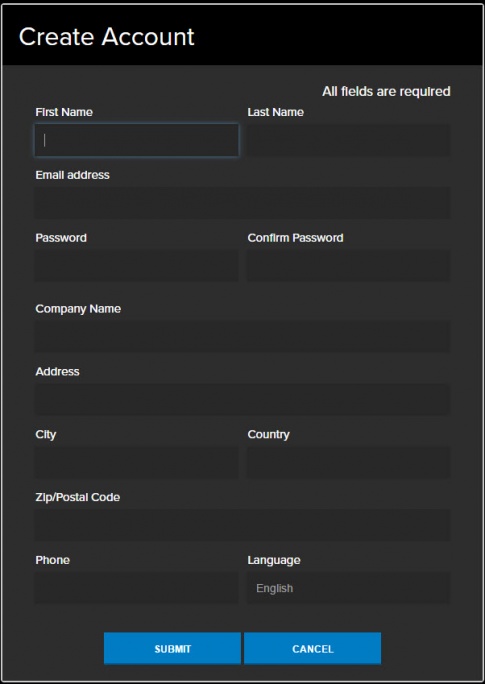The image size is (485, 684).
Task: Click the Phone number field
Action: pyautogui.click(x=137, y=588)
